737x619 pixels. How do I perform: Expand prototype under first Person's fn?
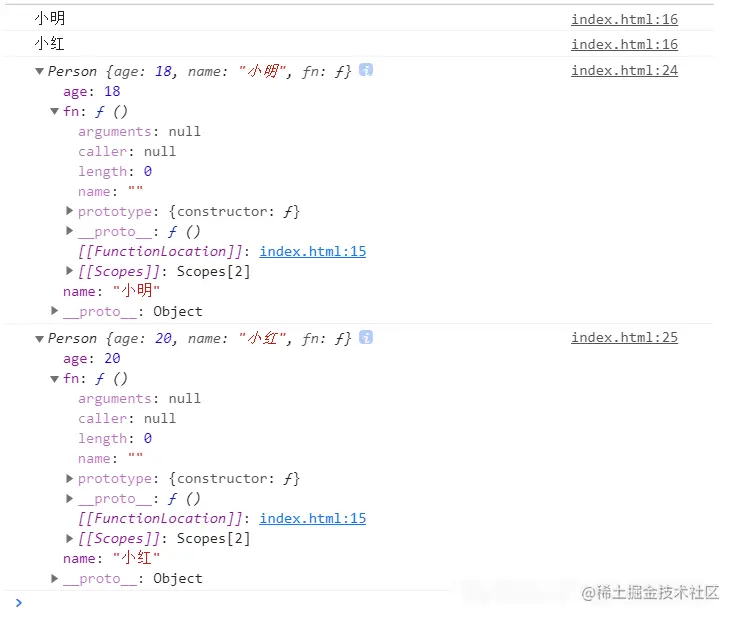[x=70, y=211]
